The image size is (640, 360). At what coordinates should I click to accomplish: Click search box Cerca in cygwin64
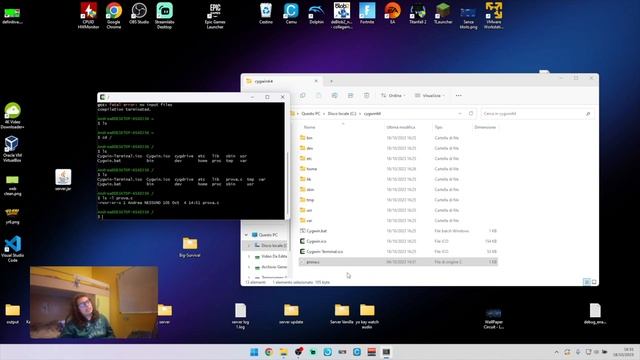click(537, 113)
